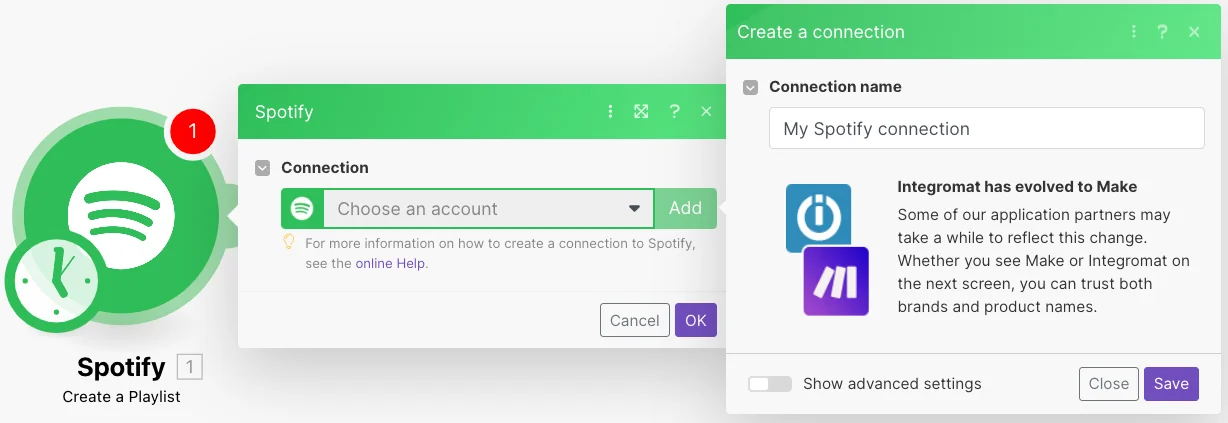Click the Close button in connection dialog
The image size is (1228, 423).
click(1109, 384)
